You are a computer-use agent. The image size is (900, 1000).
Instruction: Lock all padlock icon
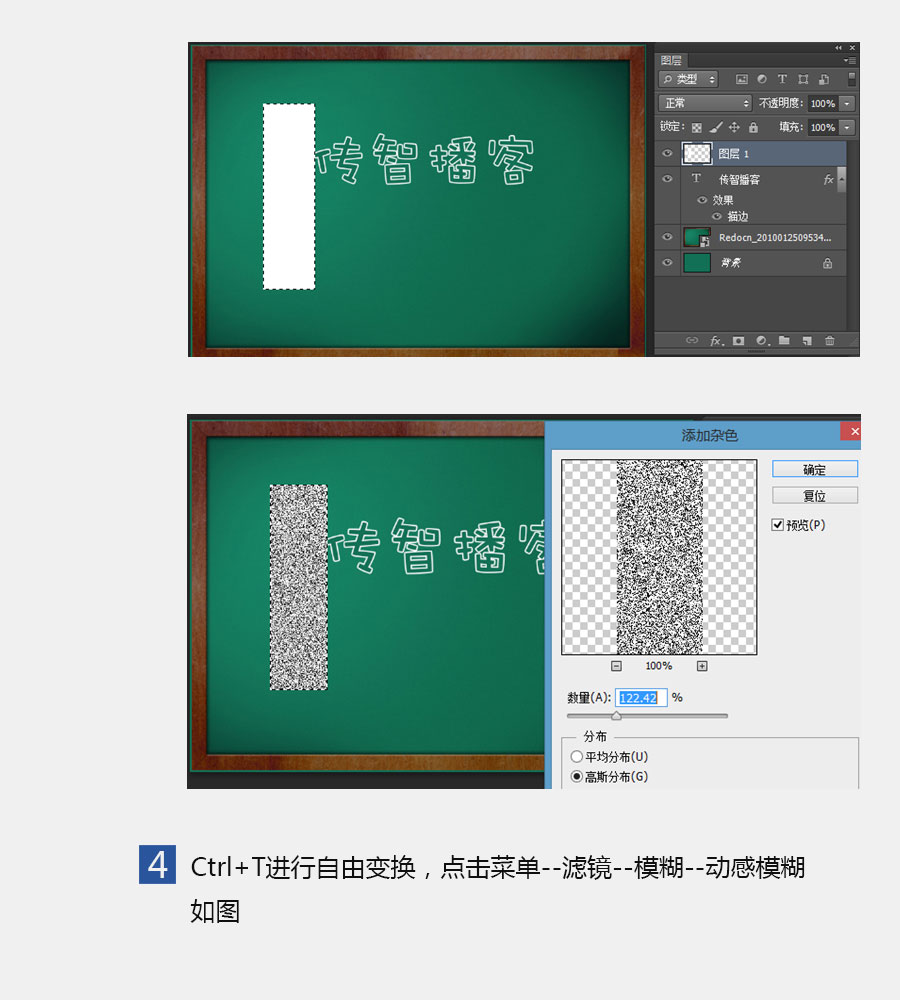[753, 128]
